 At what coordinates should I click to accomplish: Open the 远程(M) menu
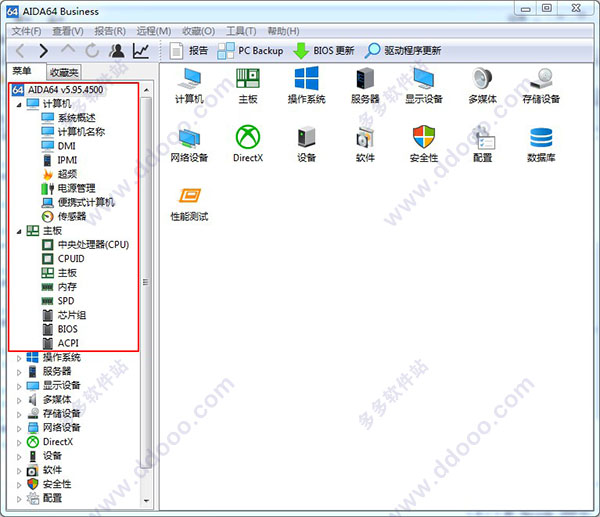point(154,31)
